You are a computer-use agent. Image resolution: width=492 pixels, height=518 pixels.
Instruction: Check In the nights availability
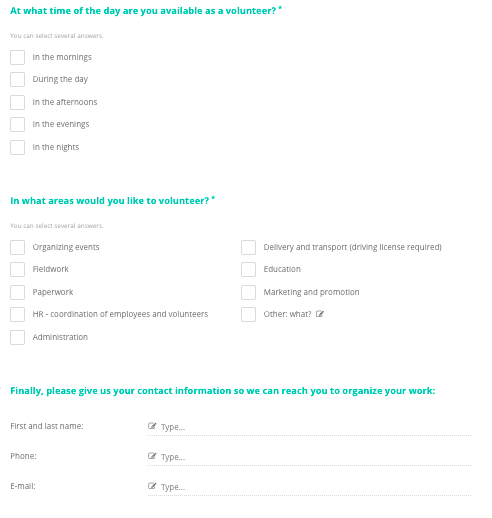click(x=17, y=147)
